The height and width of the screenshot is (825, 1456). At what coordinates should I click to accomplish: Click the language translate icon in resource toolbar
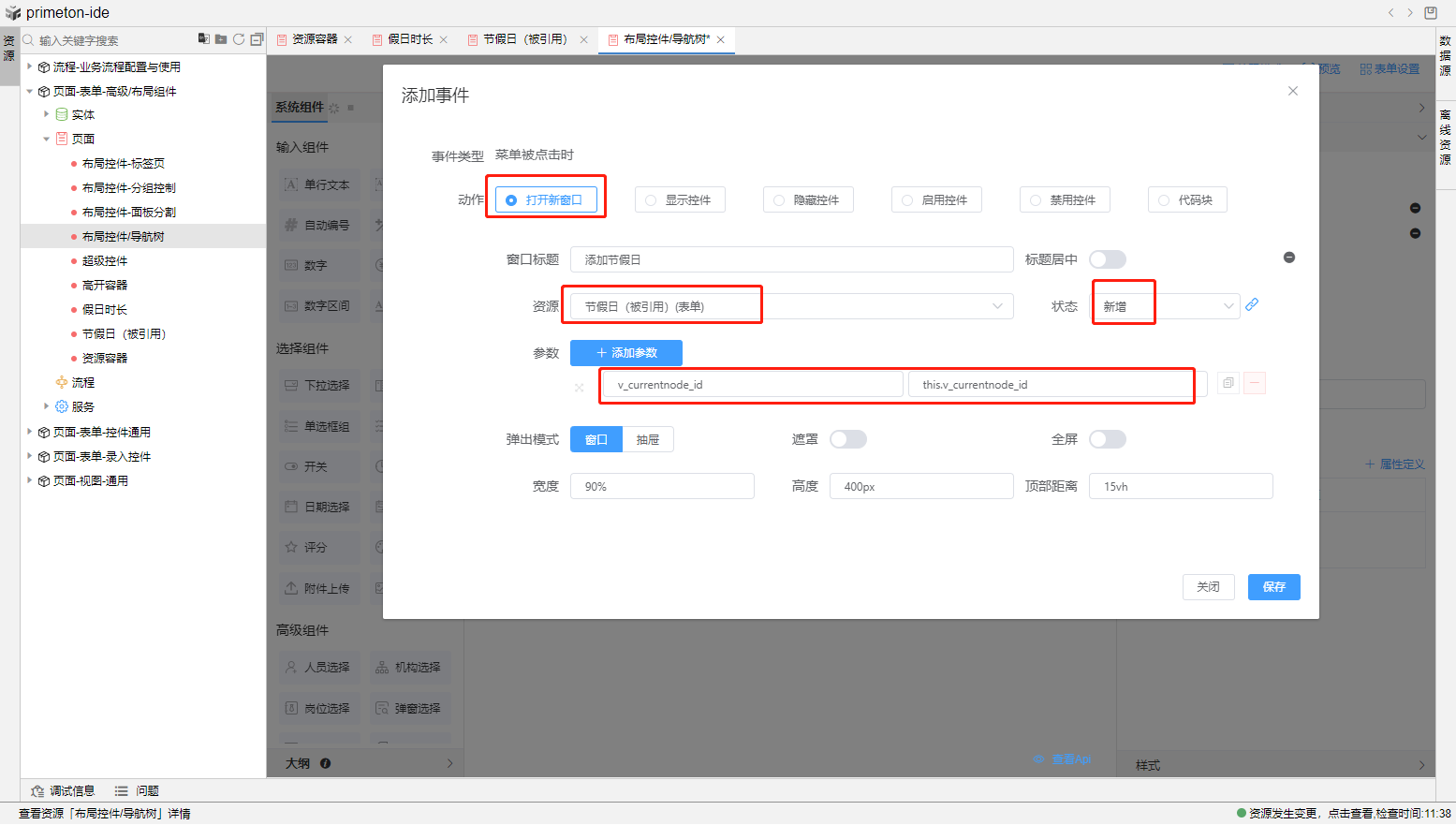click(203, 39)
